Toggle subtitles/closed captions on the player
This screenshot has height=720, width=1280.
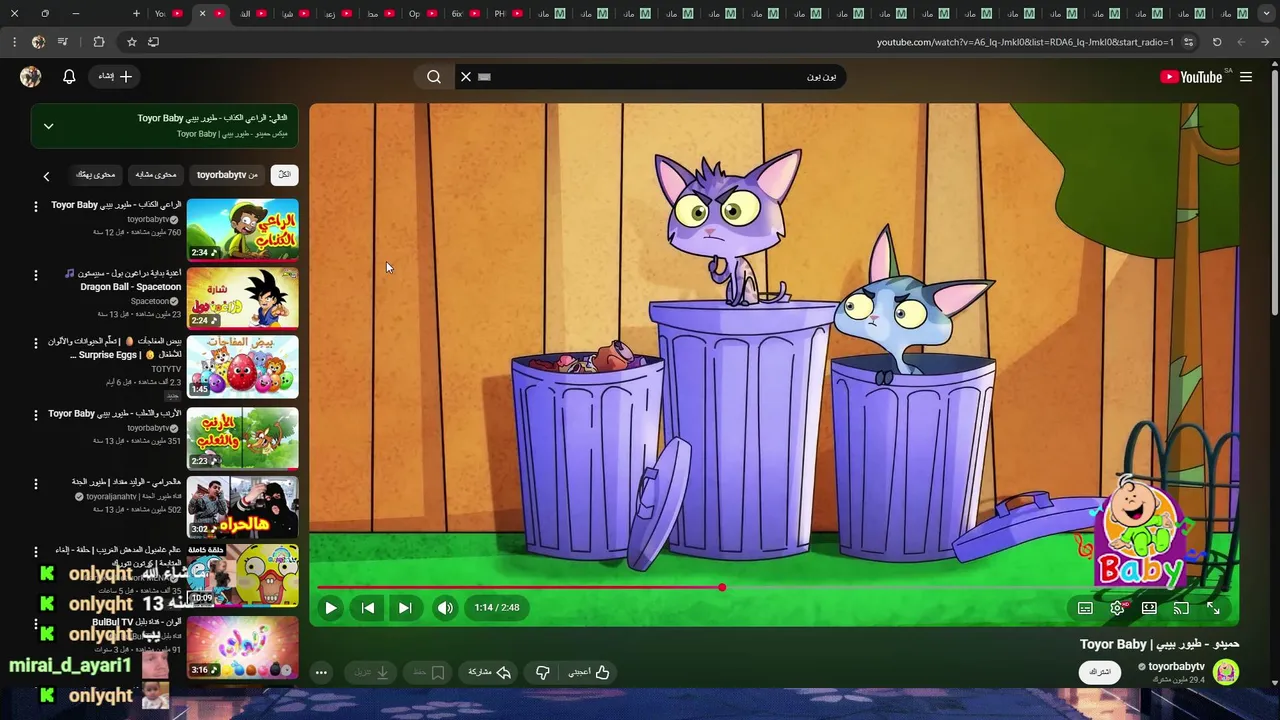pos(1085,608)
